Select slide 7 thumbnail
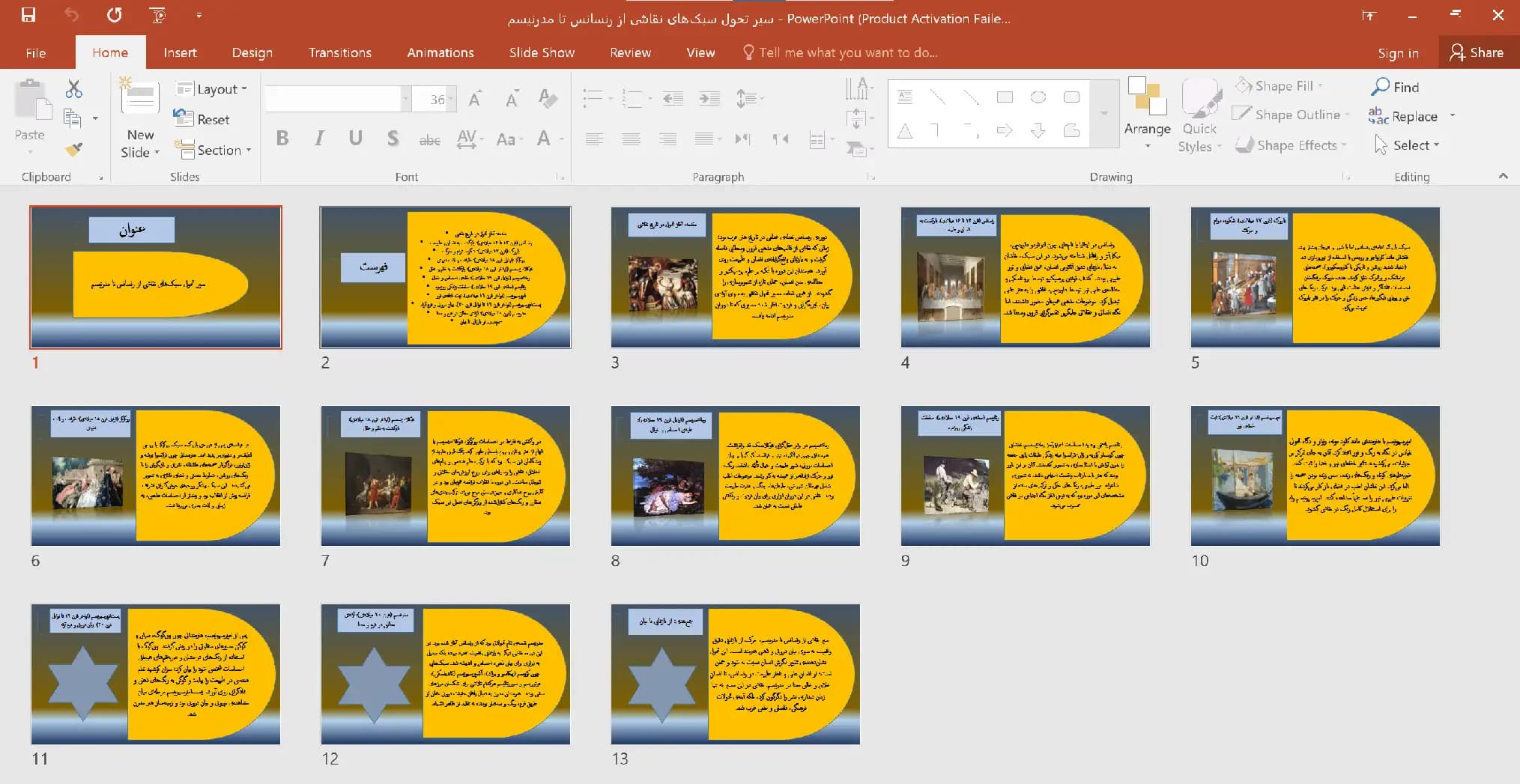 (446, 475)
